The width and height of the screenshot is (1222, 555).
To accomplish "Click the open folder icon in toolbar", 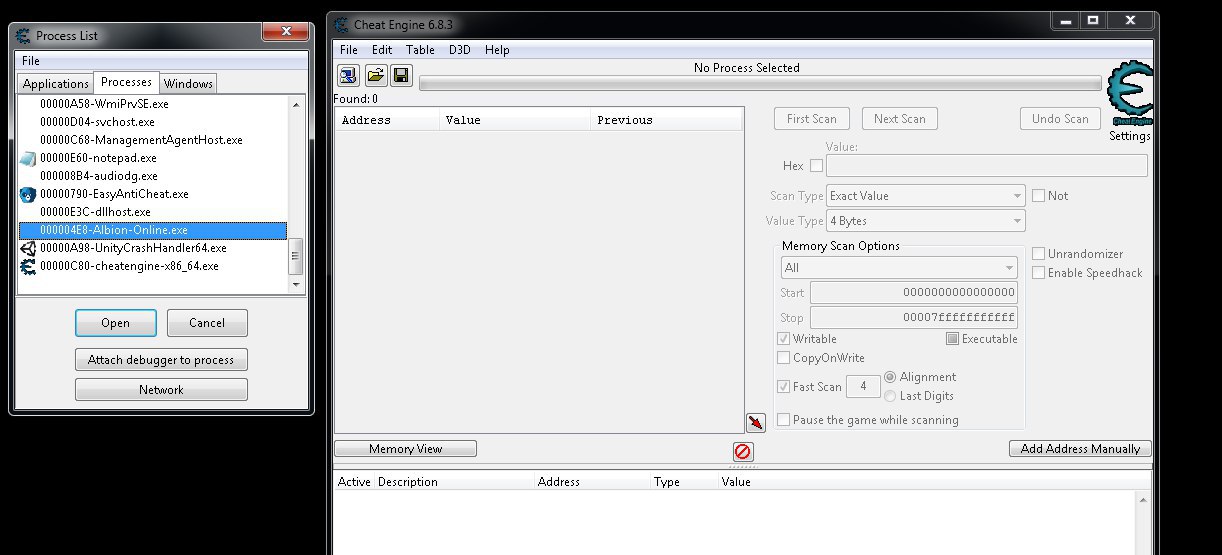I will (x=375, y=76).
